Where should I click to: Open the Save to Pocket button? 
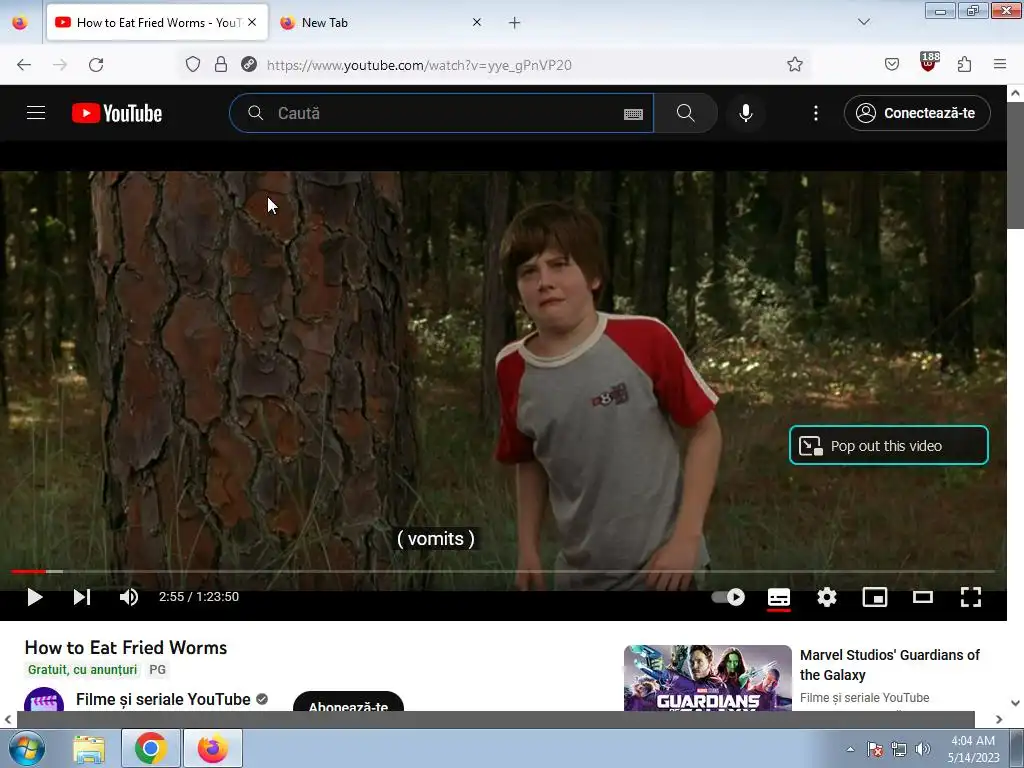[891, 64]
